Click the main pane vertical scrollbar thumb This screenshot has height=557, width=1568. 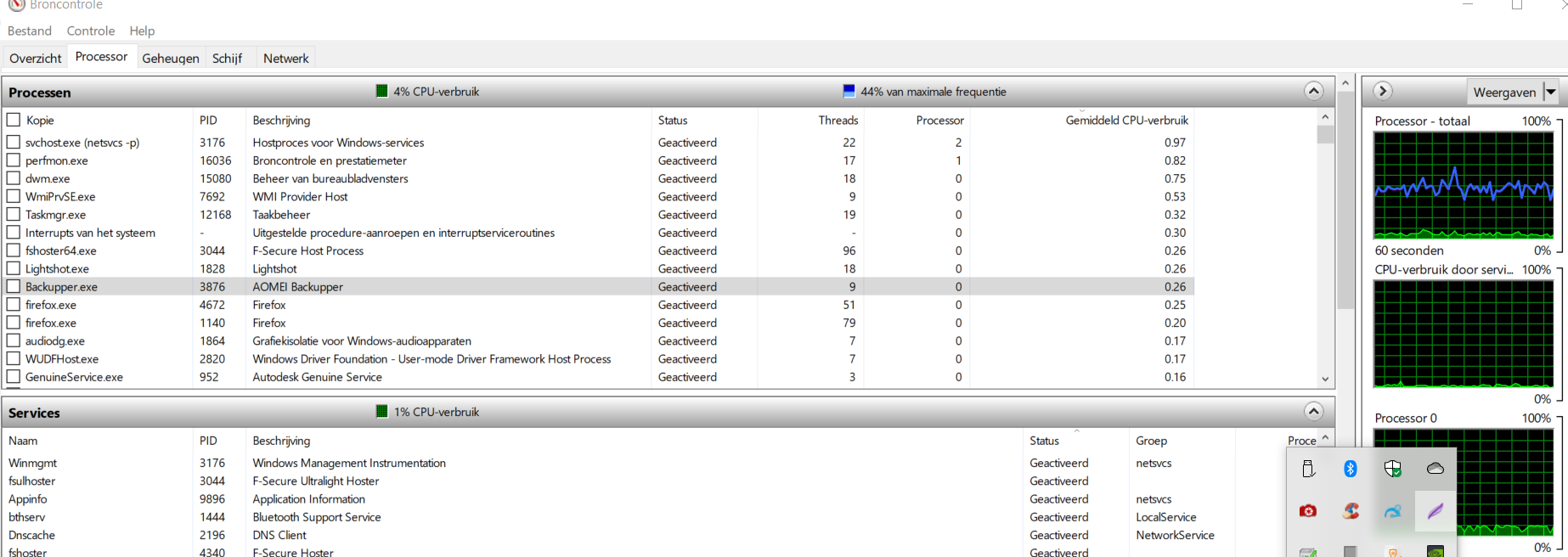click(x=1345, y=200)
